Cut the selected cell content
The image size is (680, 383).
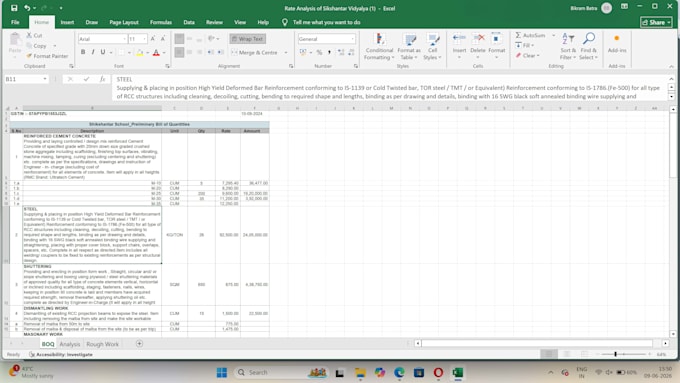[x=34, y=36]
